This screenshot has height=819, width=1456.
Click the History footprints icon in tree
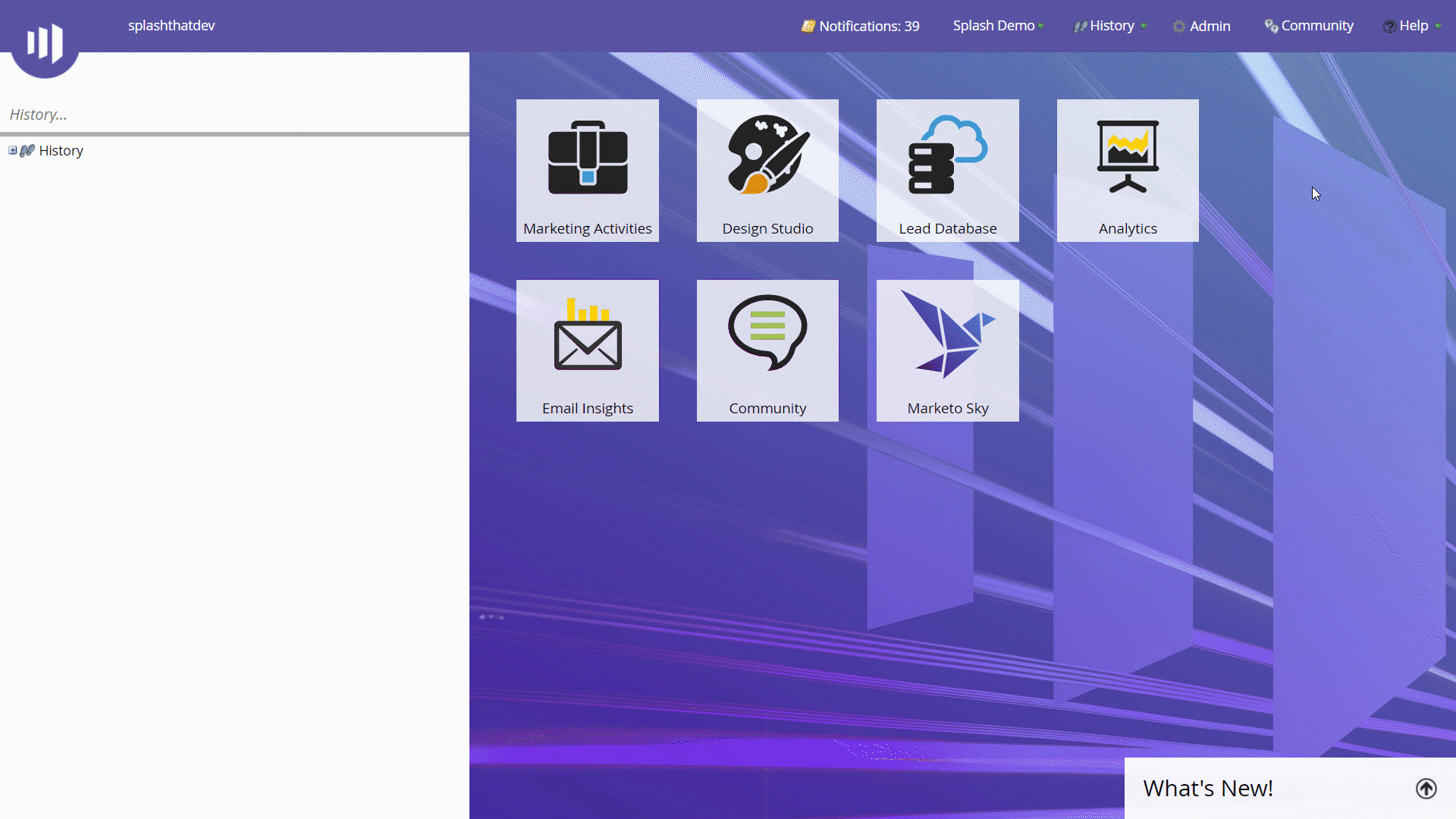pyautogui.click(x=27, y=151)
